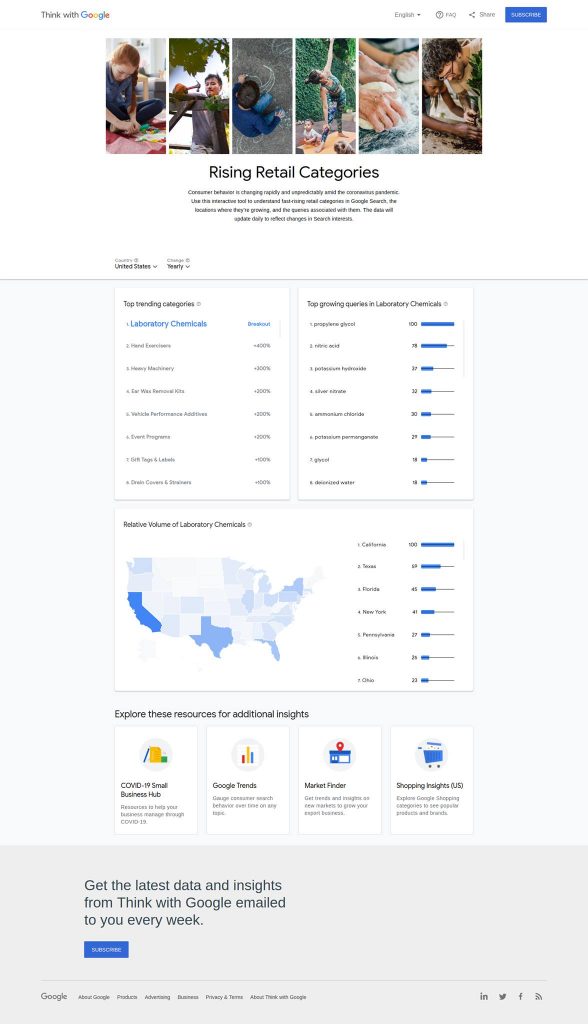Image resolution: width=588 pixels, height=1024 pixels.
Task: Expand the English language dropdown
Action: pyautogui.click(x=408, y=14)
